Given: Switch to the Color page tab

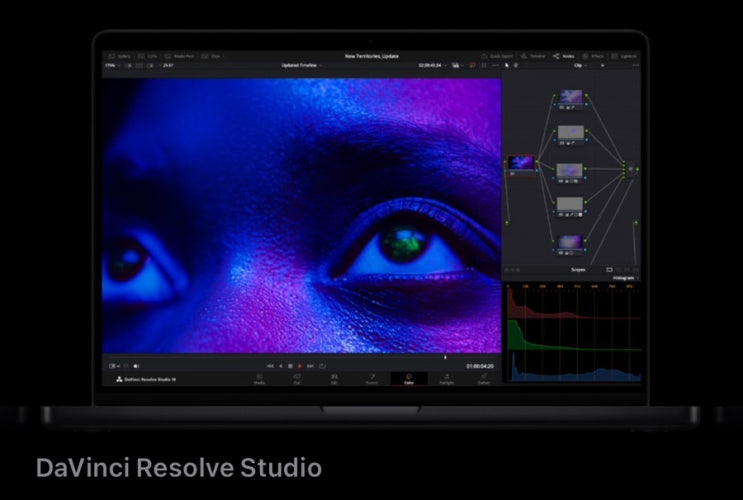Looking at the screenshot, I should (x=408, y=379).
